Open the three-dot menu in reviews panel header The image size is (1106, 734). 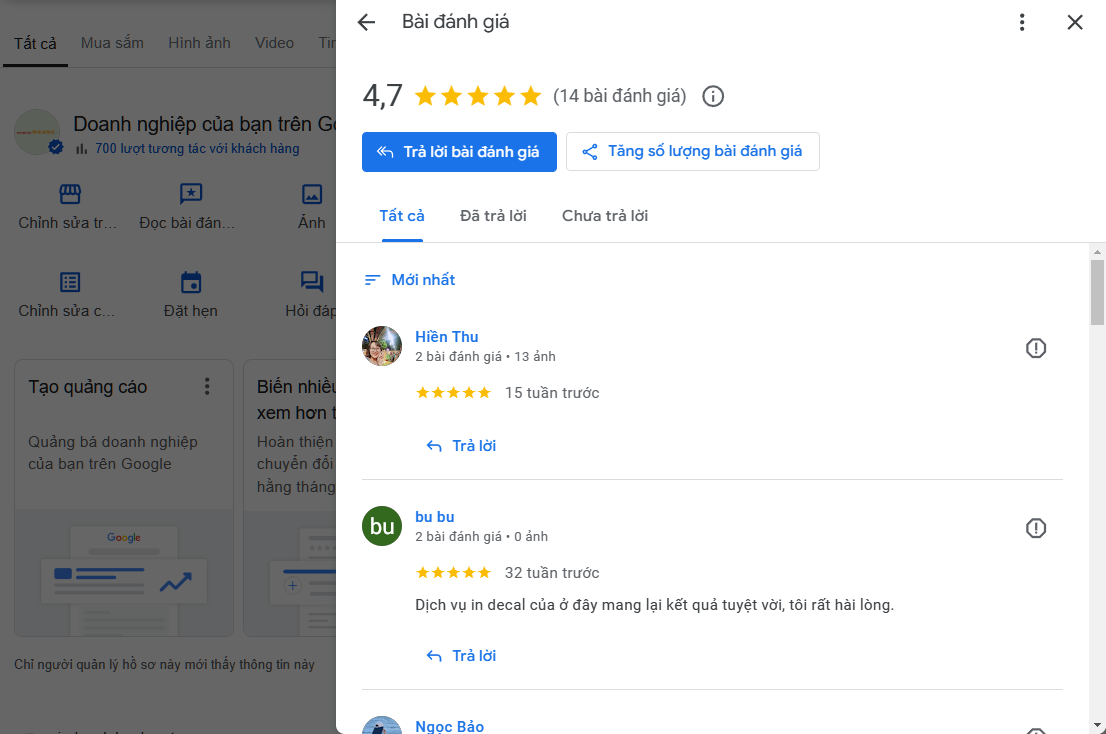point(1021,23)
